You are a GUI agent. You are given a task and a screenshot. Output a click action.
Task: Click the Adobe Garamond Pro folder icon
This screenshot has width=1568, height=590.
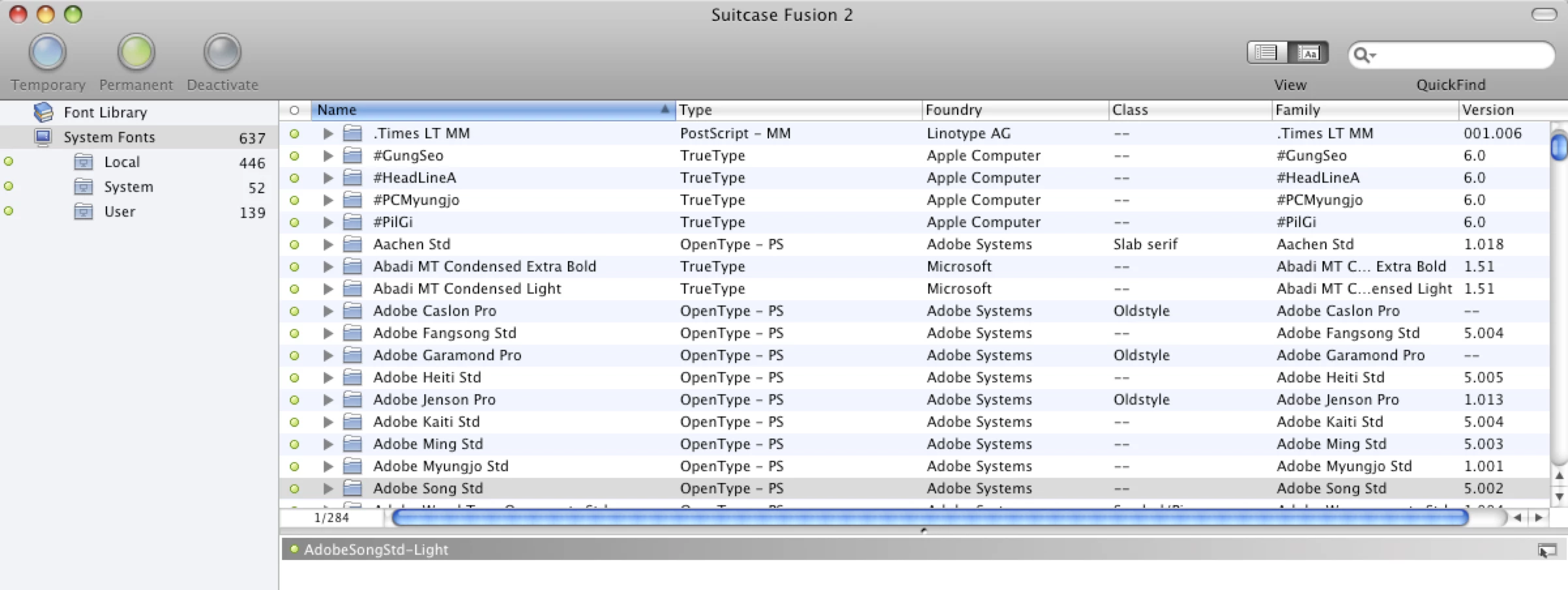click(353, 355)
